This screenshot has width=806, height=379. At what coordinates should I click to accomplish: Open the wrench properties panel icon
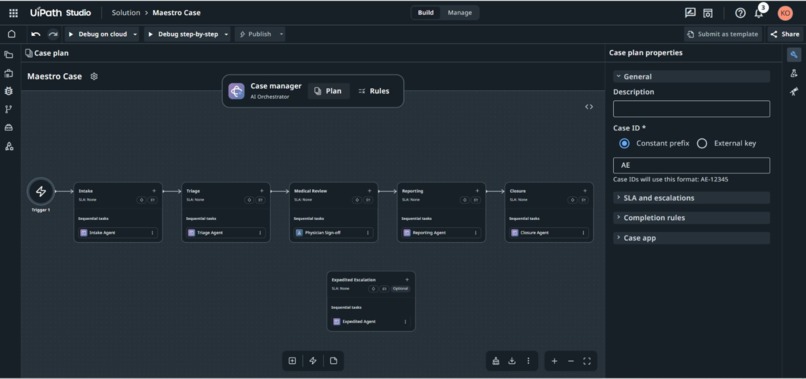pos(794,55)
